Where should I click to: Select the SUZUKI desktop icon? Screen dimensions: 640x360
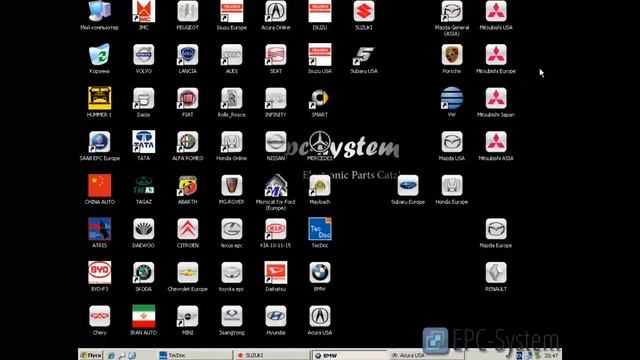pos(364,11)
